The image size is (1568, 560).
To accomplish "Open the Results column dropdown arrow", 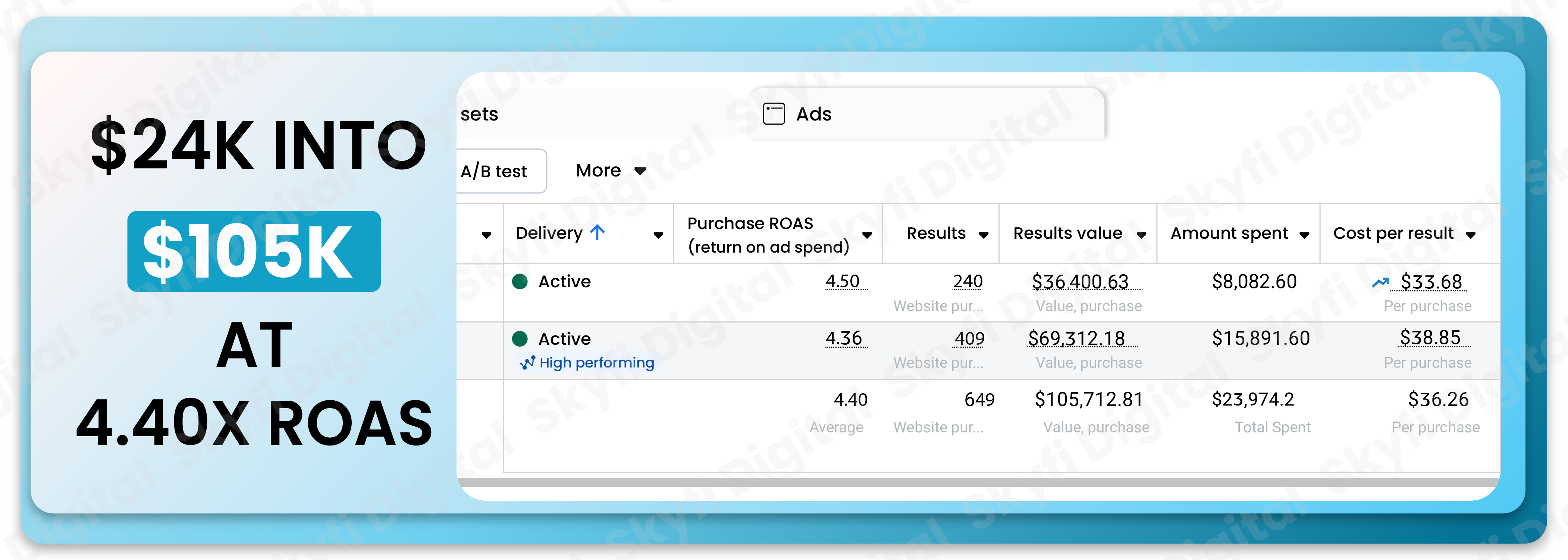I will point(984,235).
